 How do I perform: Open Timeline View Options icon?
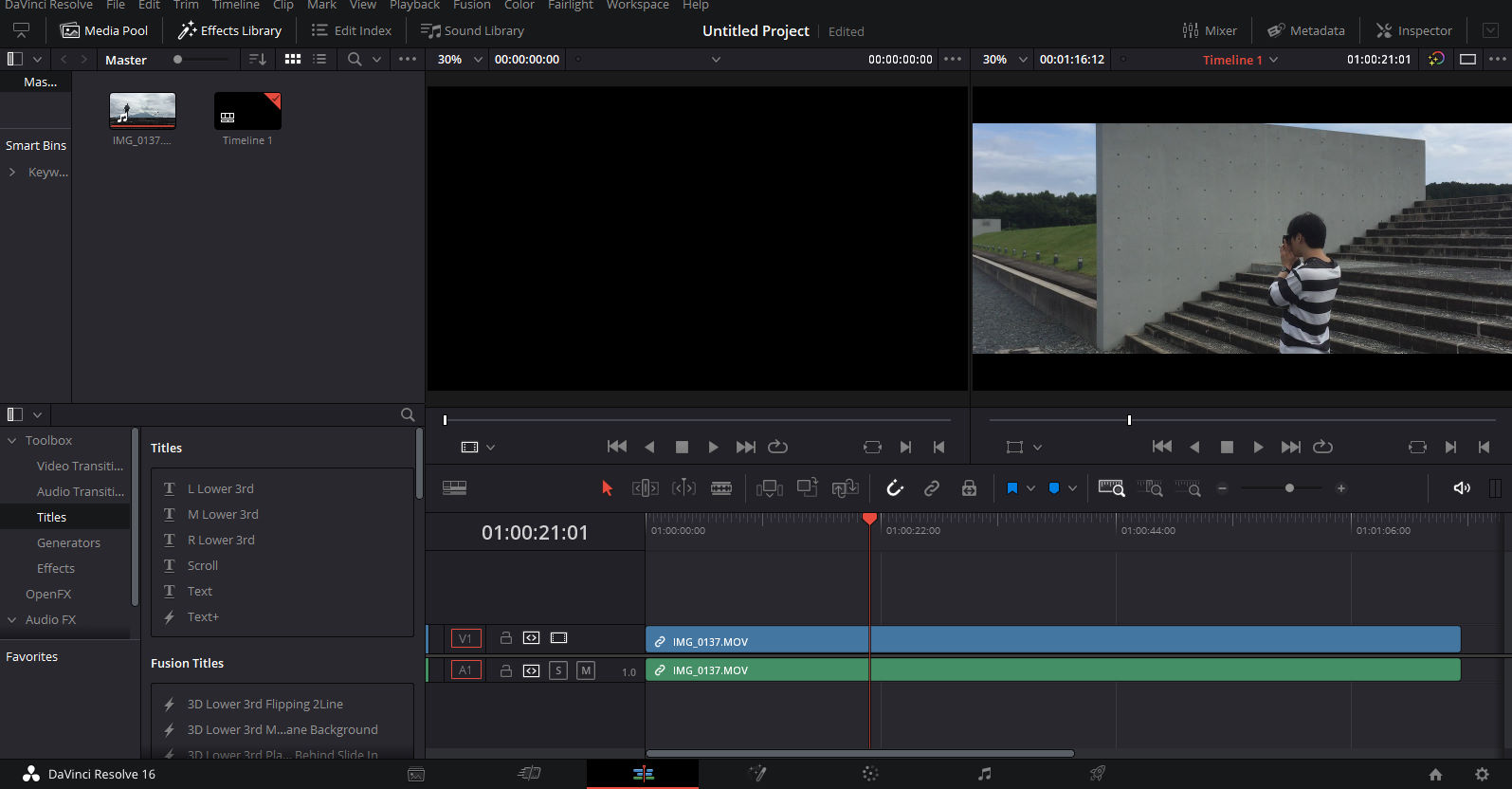click(454, 487)
